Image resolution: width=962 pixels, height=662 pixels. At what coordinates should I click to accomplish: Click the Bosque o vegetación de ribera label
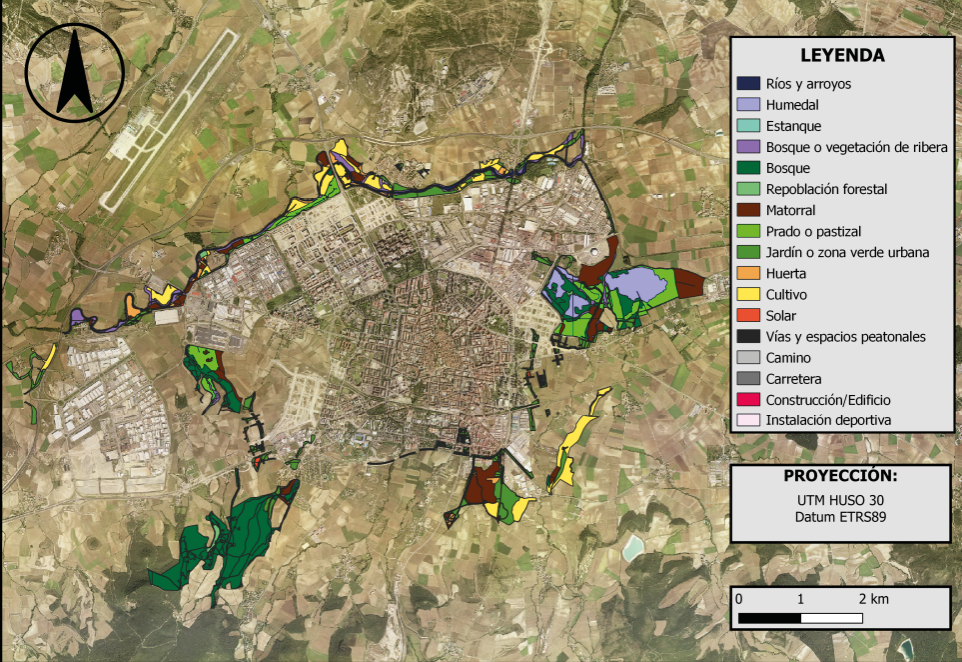[856, 147]
